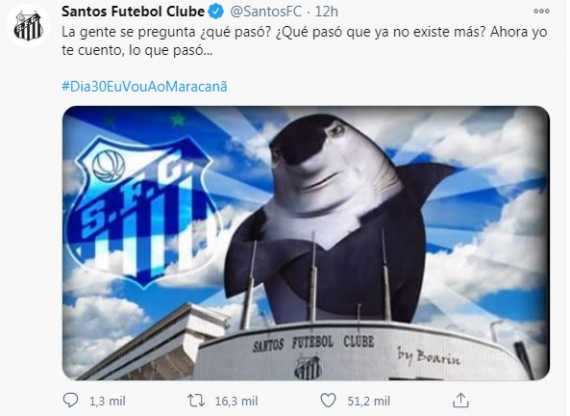570x416 pixels.
Task: Click the blue verified badge
Action: point(216,12)
